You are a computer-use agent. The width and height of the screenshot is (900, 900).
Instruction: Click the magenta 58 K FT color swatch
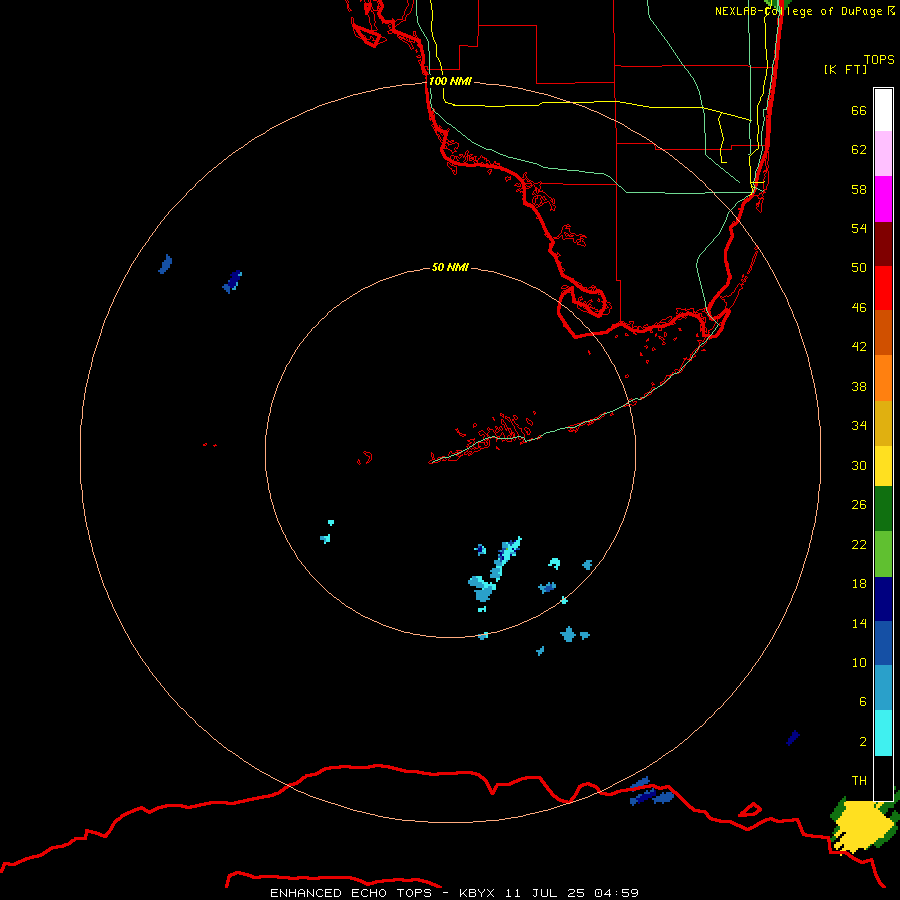(x=883, y=199)
